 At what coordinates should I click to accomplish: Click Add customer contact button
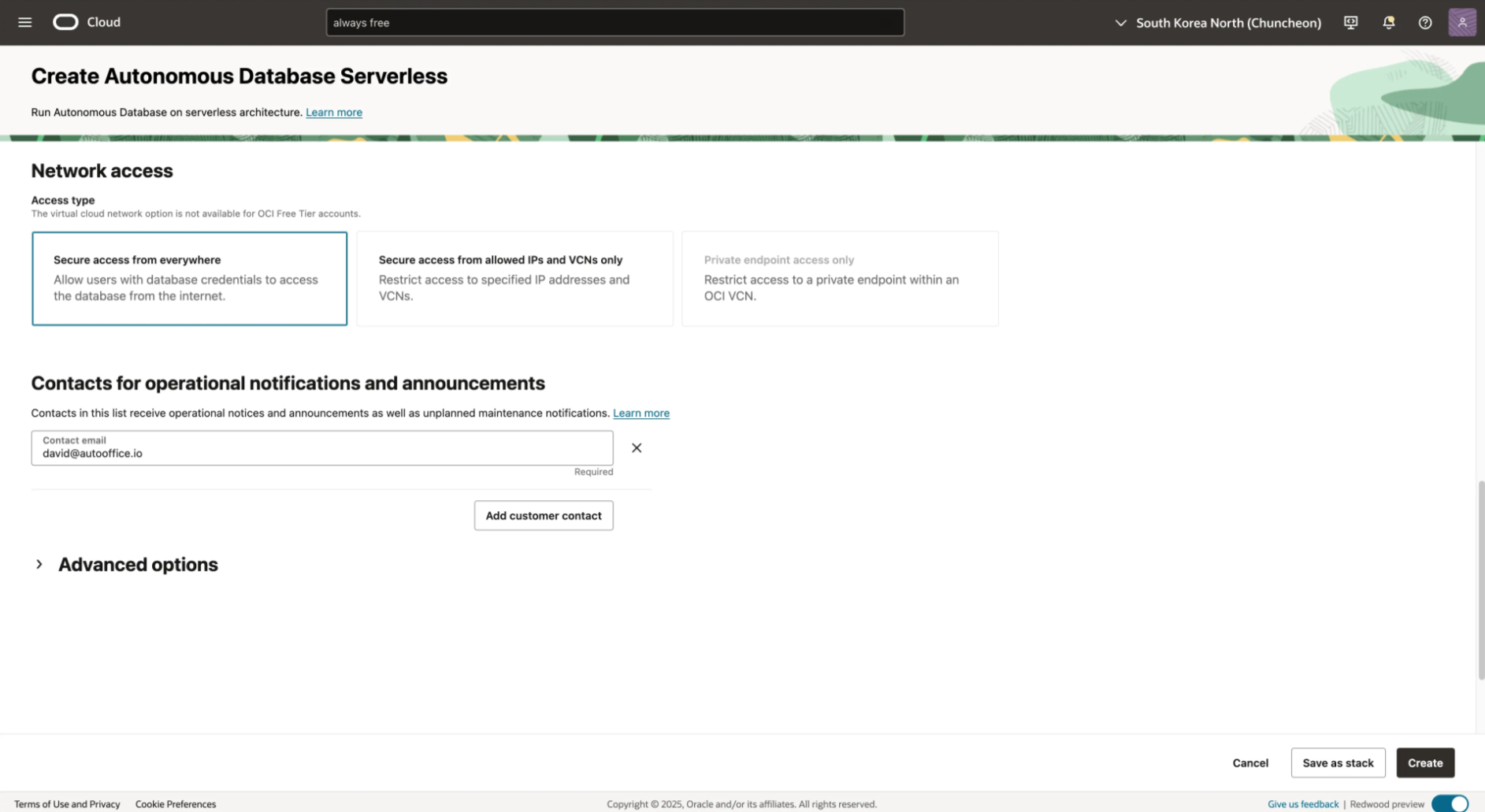tap(544, 516)
